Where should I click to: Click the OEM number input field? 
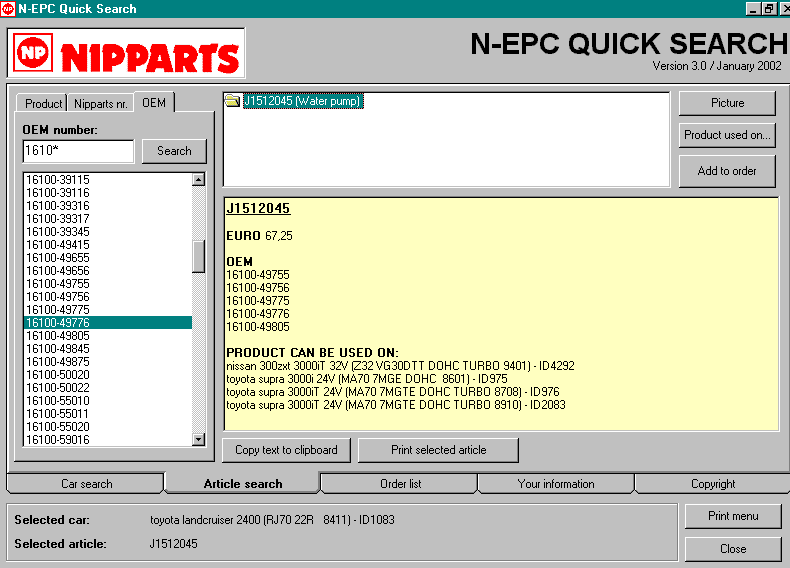tap(79, 151)
